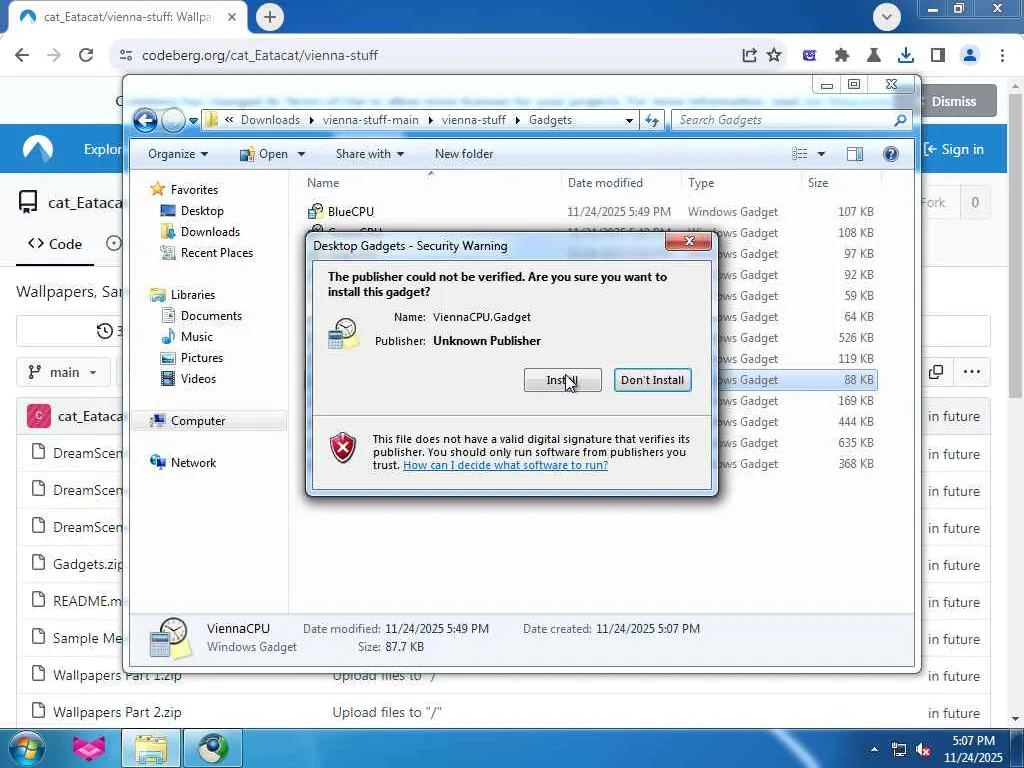
Task: Expand view options dropdown arrow
Action: (x=821, y=154)
